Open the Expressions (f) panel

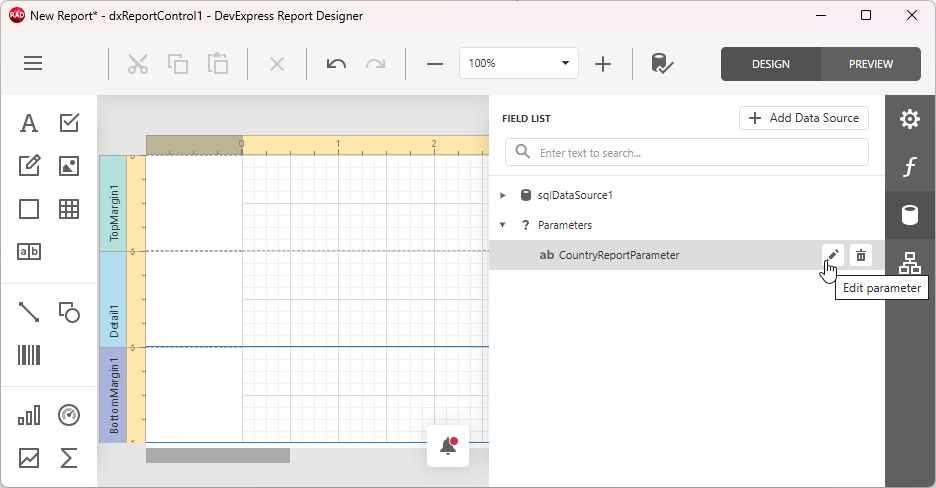[x=910, y=167]
